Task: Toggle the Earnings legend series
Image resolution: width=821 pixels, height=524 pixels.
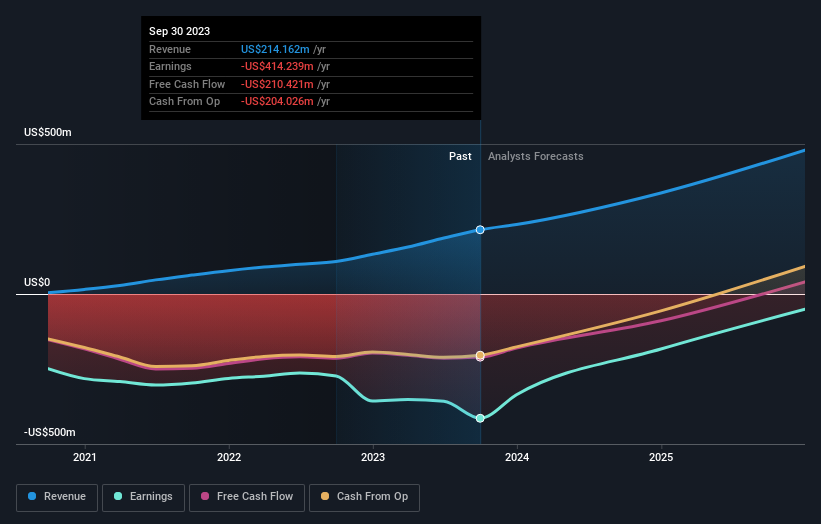Action: click(x=143, y=497)
